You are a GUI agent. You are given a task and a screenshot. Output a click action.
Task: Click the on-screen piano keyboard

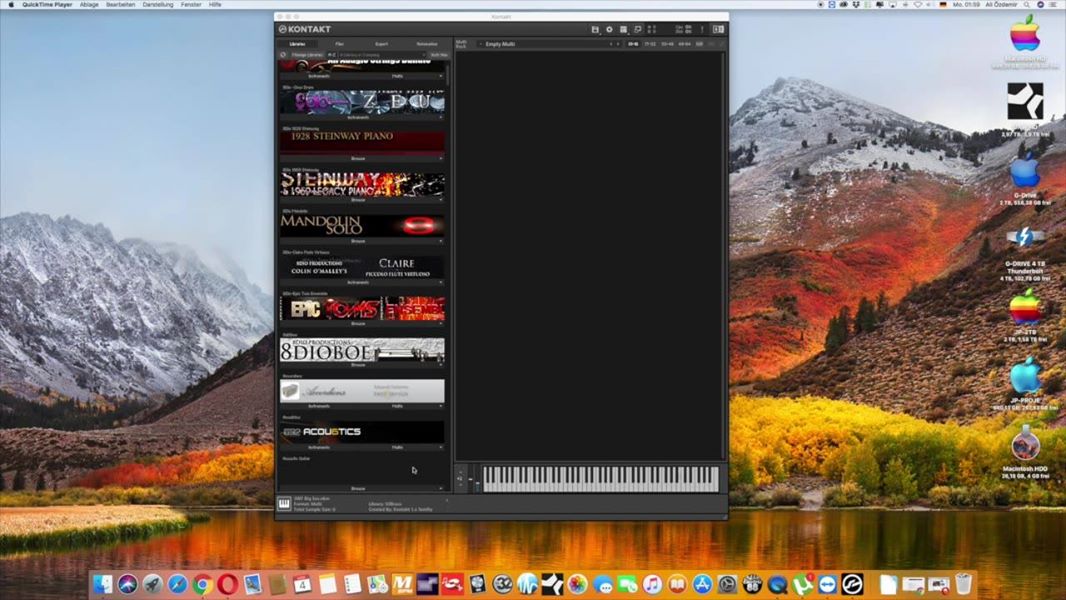coord(600,479)
